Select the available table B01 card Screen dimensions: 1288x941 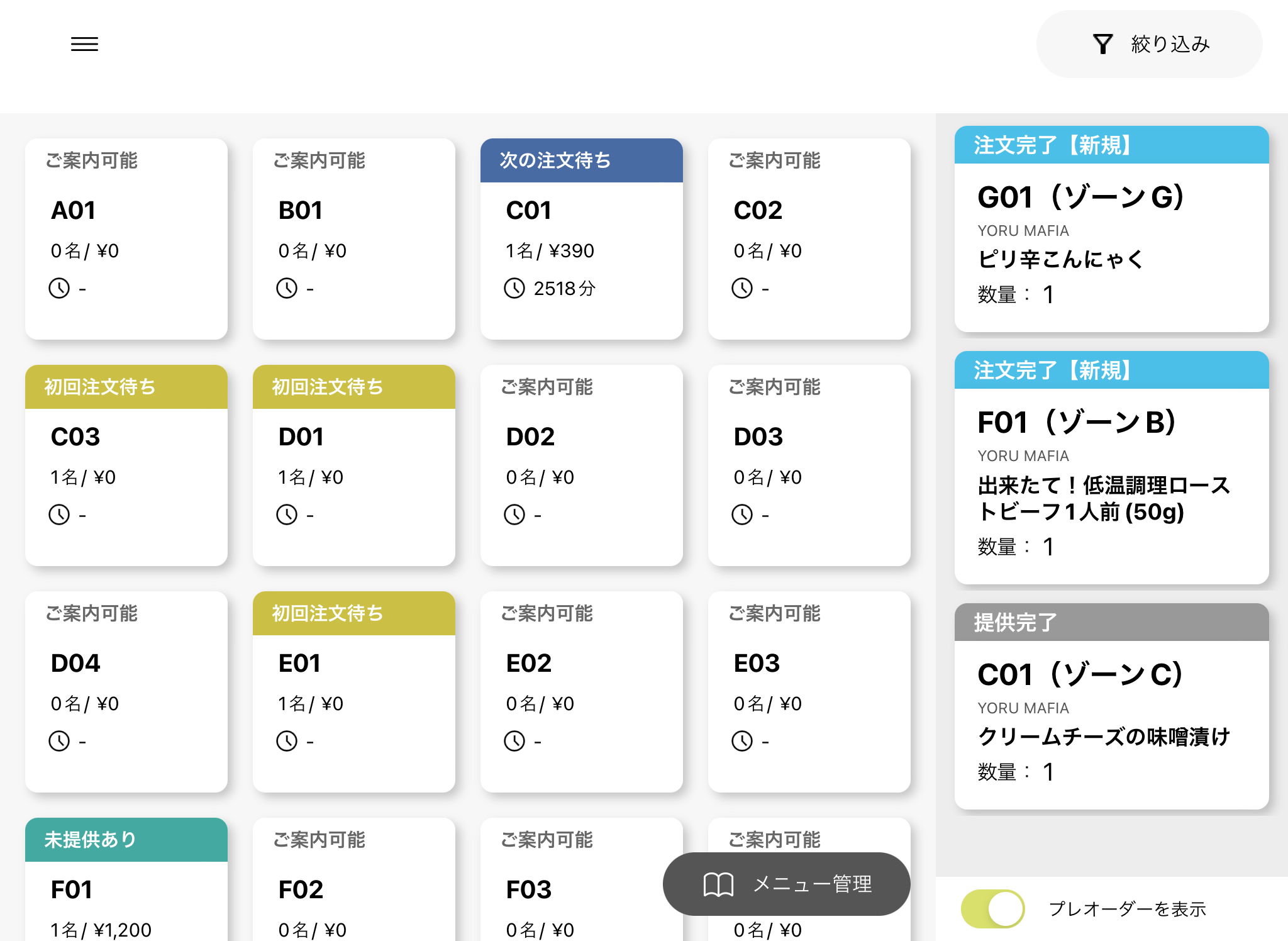pyautogui.click(x=353, y=239)
